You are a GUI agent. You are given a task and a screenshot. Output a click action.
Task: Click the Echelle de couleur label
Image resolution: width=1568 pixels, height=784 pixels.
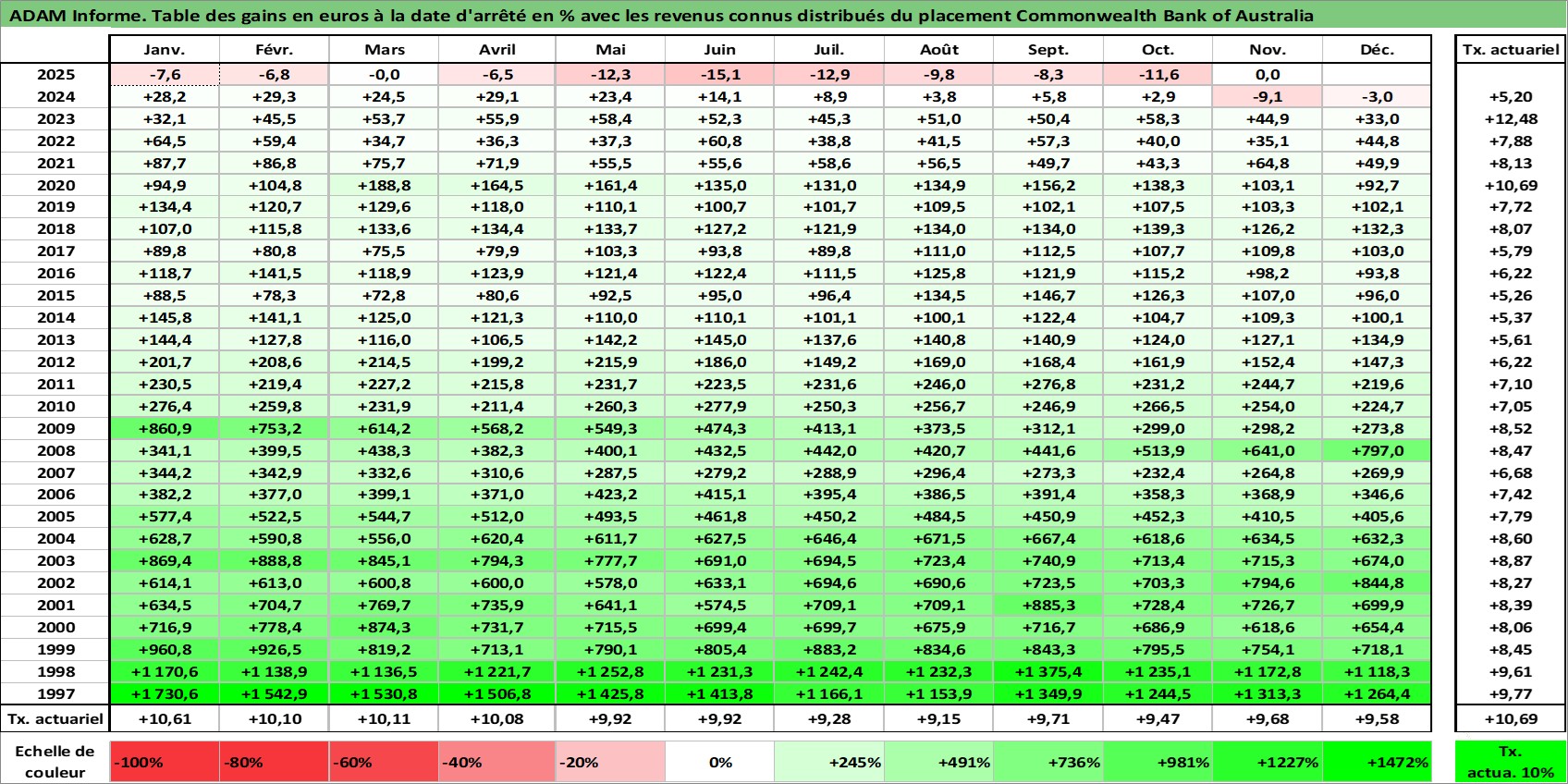[x=55, y=762]
